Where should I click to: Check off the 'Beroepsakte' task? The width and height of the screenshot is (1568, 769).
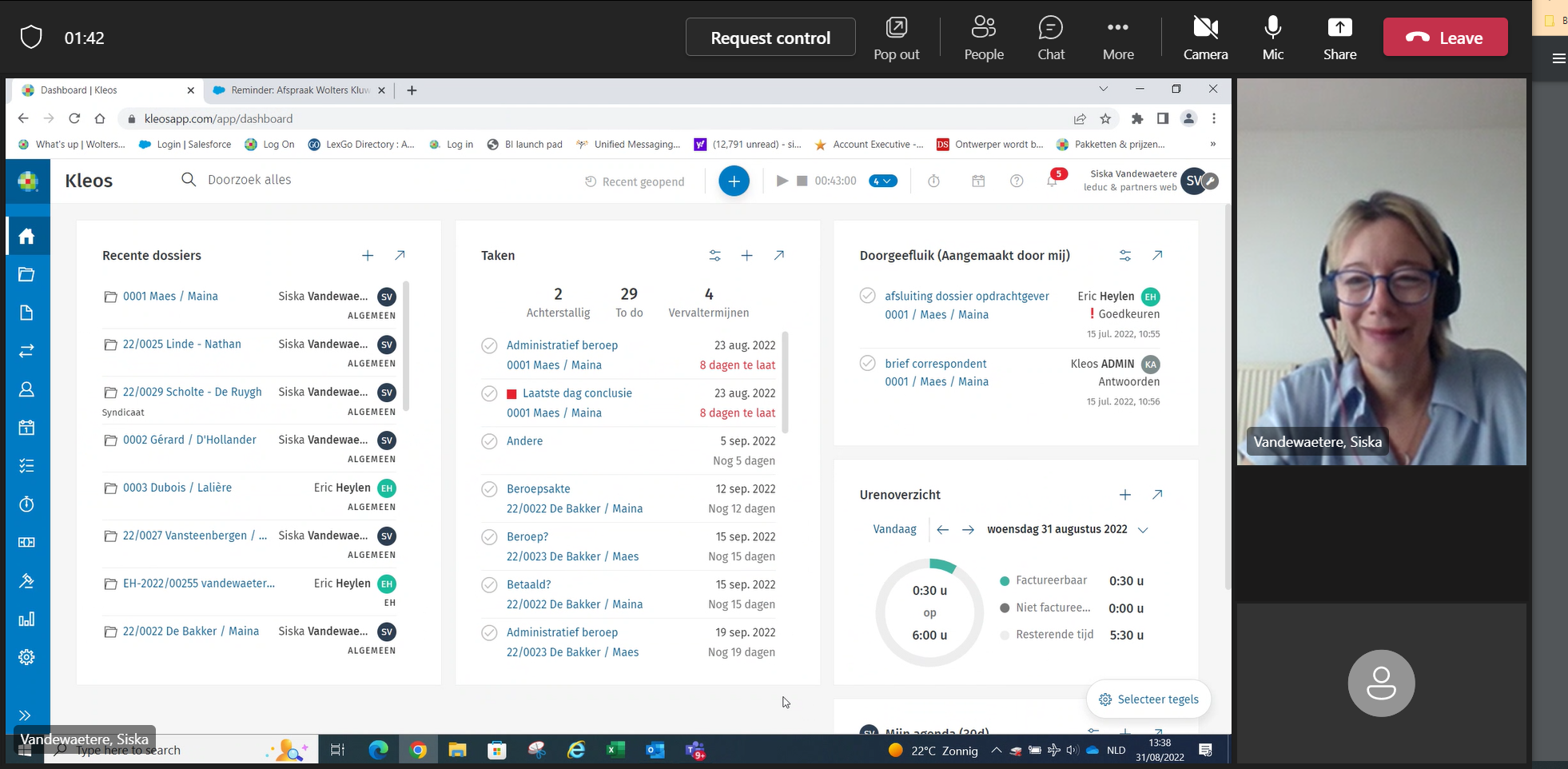(489, 489)
